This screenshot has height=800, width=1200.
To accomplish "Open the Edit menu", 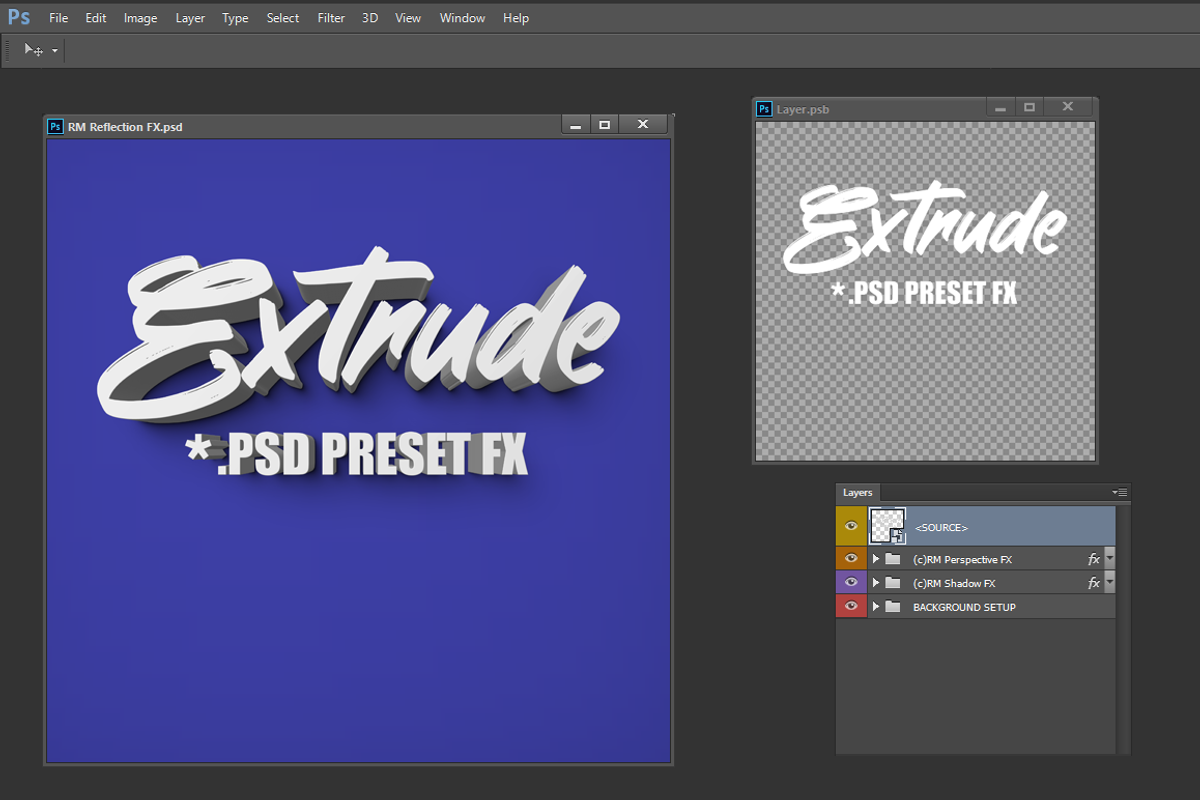I will pos(96,18).
